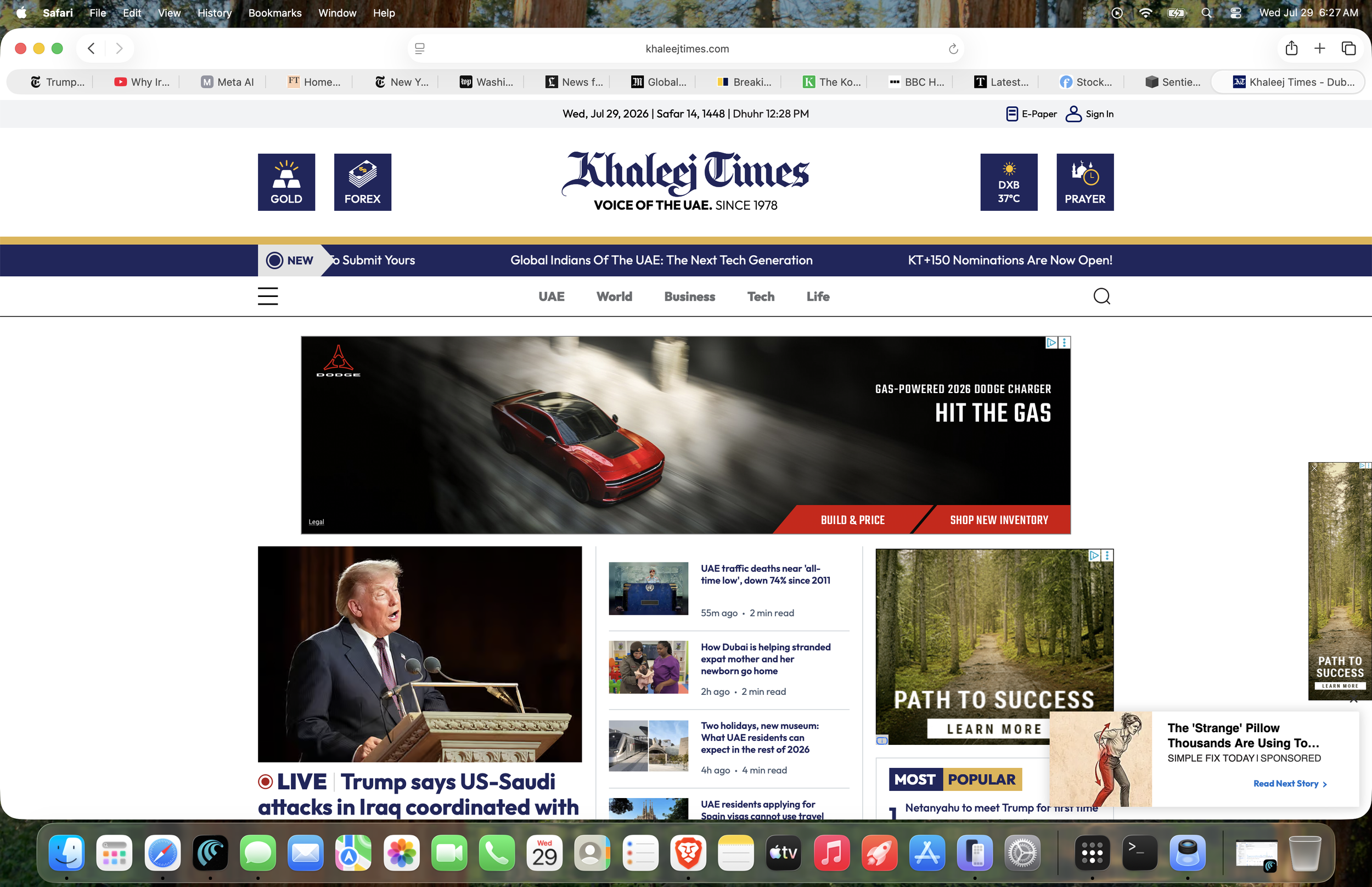Click the Spotlight search icon in menu bar

[1207, 13]
